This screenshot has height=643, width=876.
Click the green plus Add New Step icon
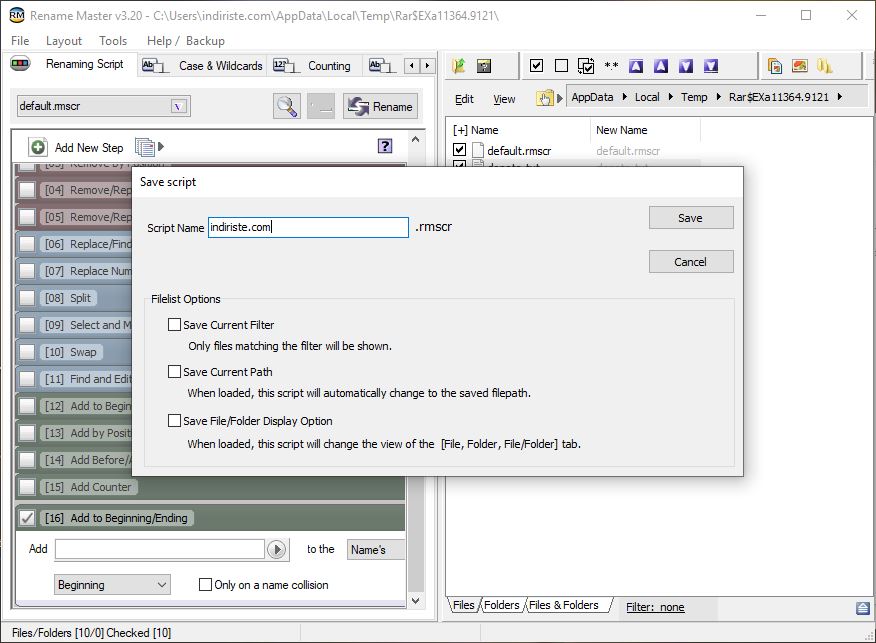click(x=38, y=147)
